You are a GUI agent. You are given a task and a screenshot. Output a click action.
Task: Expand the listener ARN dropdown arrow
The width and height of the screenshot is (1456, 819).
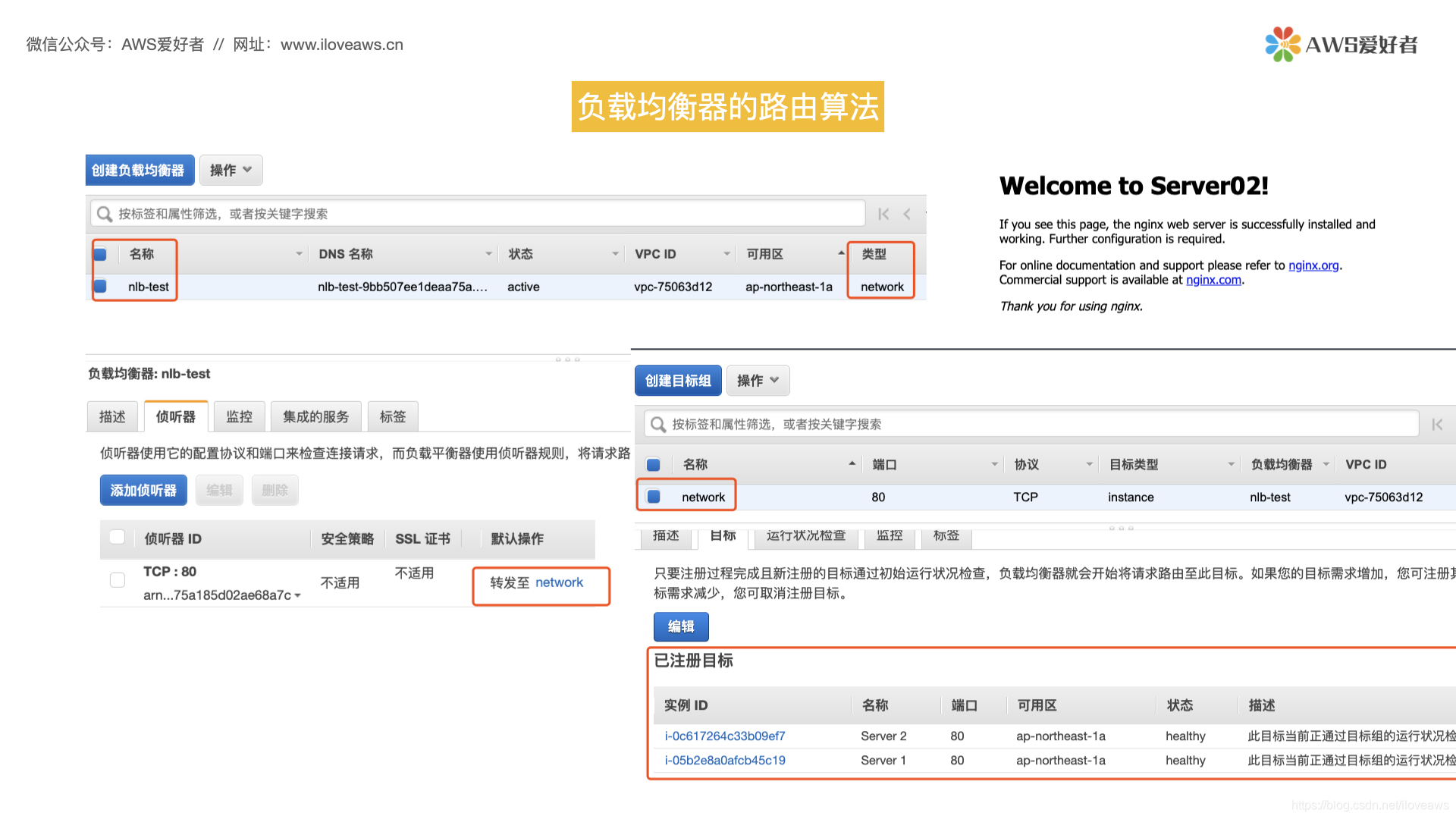(298, 596)
